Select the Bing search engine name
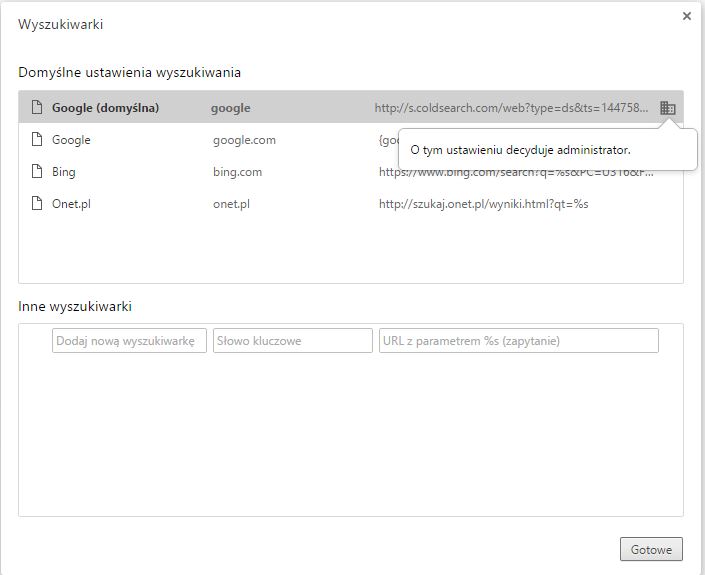This screenshot has height=575, width=705. pyautogui.click(x=63, y=172)
